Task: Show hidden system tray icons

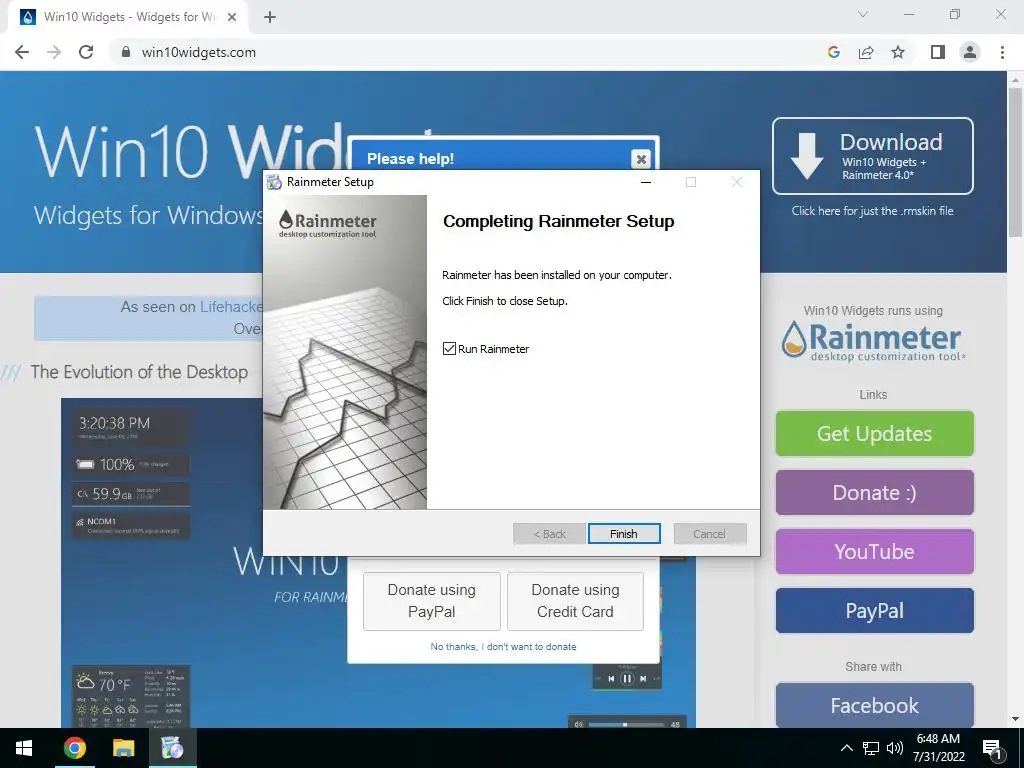Action: [846, 748]
